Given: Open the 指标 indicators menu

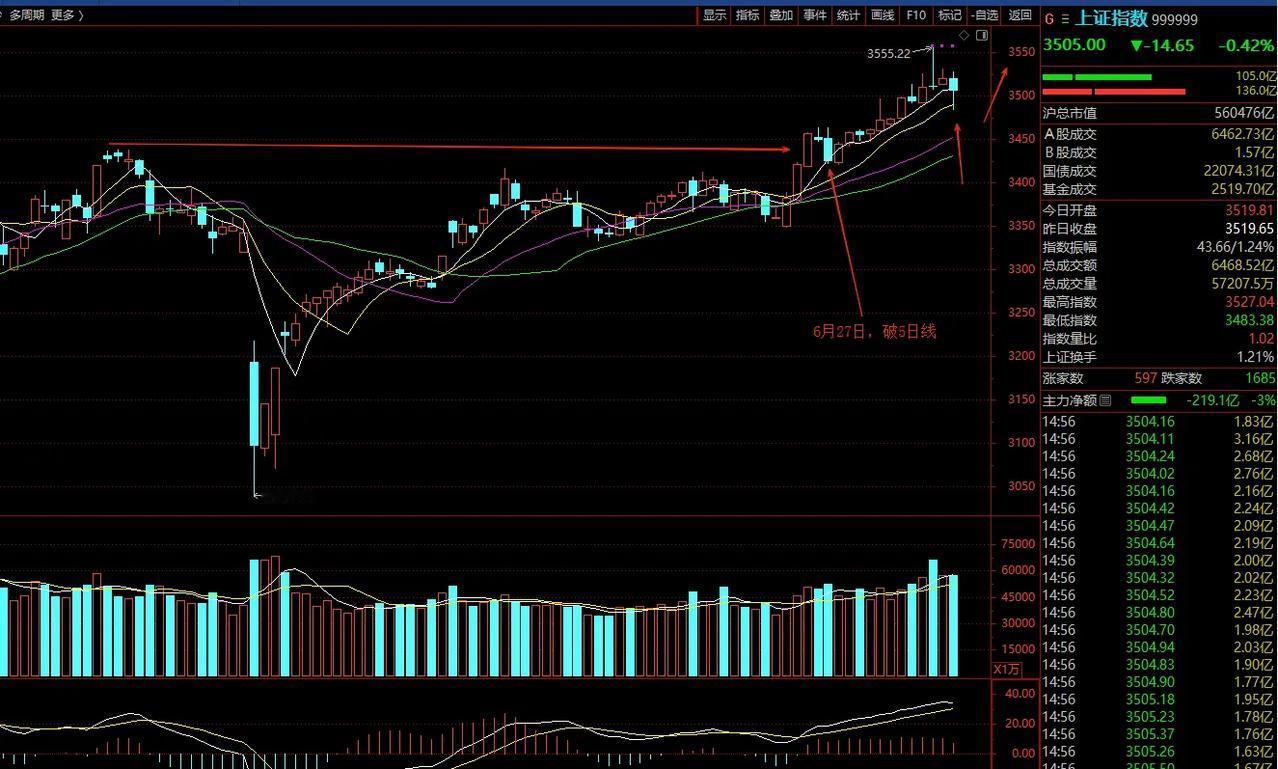Looking at the screenshot, I should 747,15.
